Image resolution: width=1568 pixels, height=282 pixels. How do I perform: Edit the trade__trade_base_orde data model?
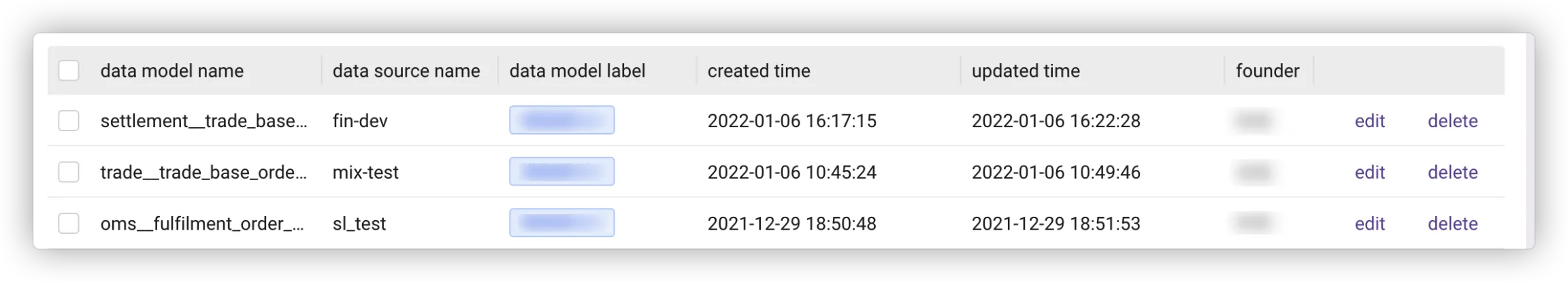pos(1369,172)
